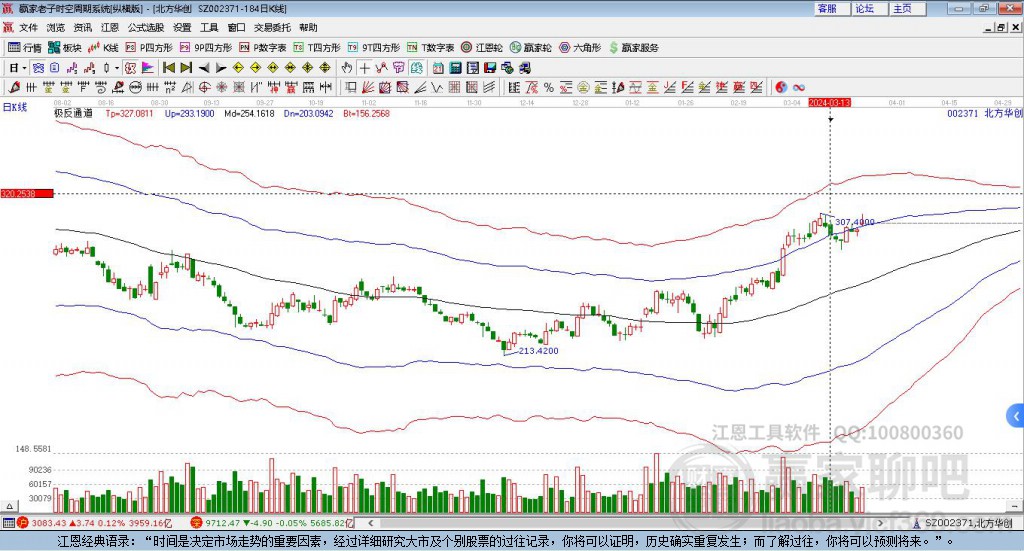Open 赢家服务 with the dollar icon
1024x551 pixels.
[633, 48]
